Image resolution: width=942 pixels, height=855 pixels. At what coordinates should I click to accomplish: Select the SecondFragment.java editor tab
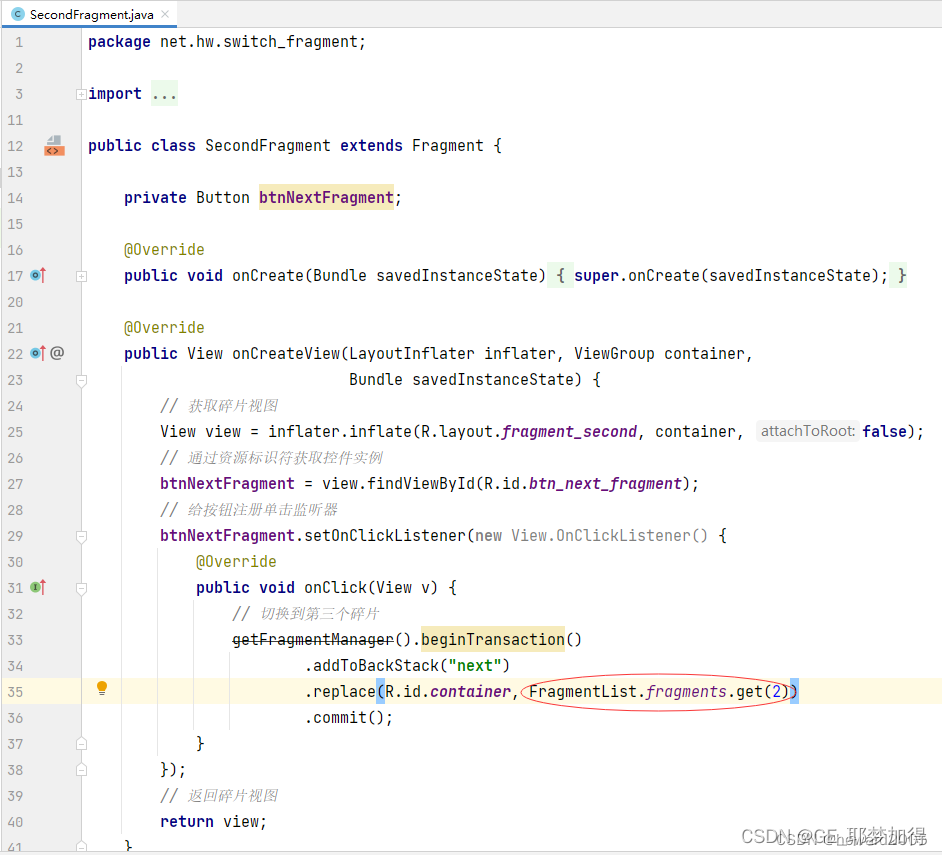click(x=90, y=14)
